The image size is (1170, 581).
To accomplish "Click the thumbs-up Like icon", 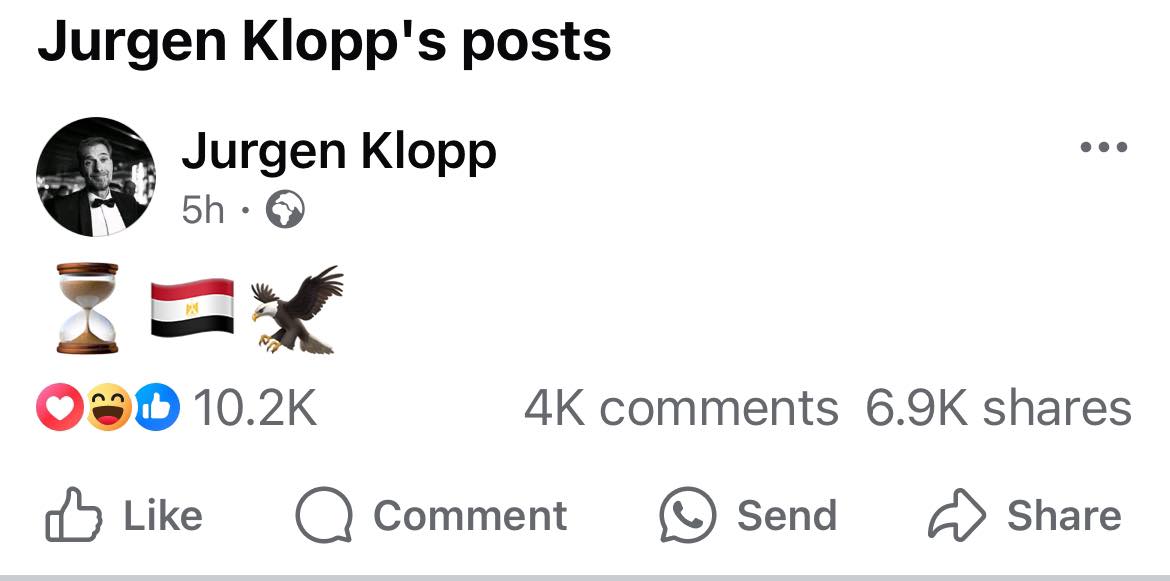I will pos(74,516).
